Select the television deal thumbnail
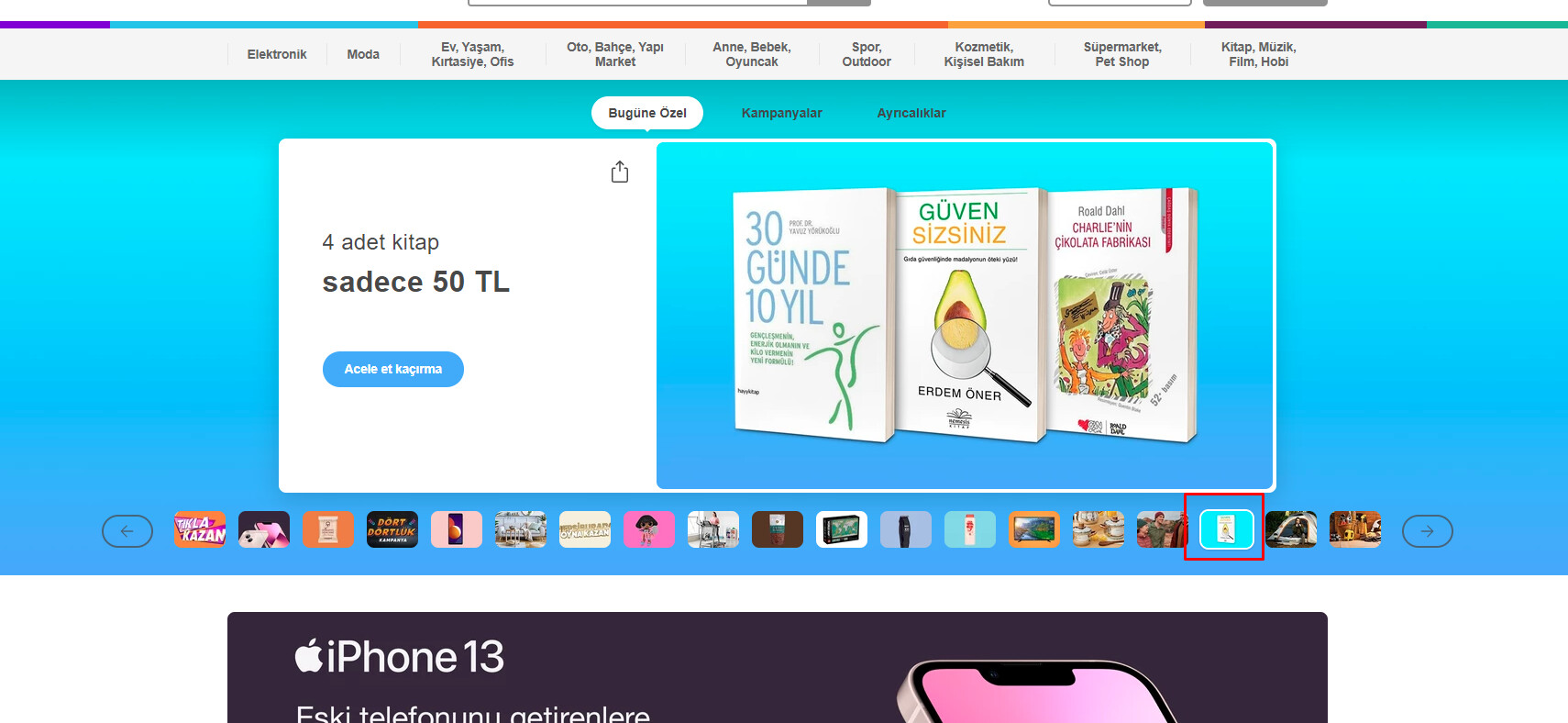This screenshot has height=723, width=1568. [x=1033, y=529]
